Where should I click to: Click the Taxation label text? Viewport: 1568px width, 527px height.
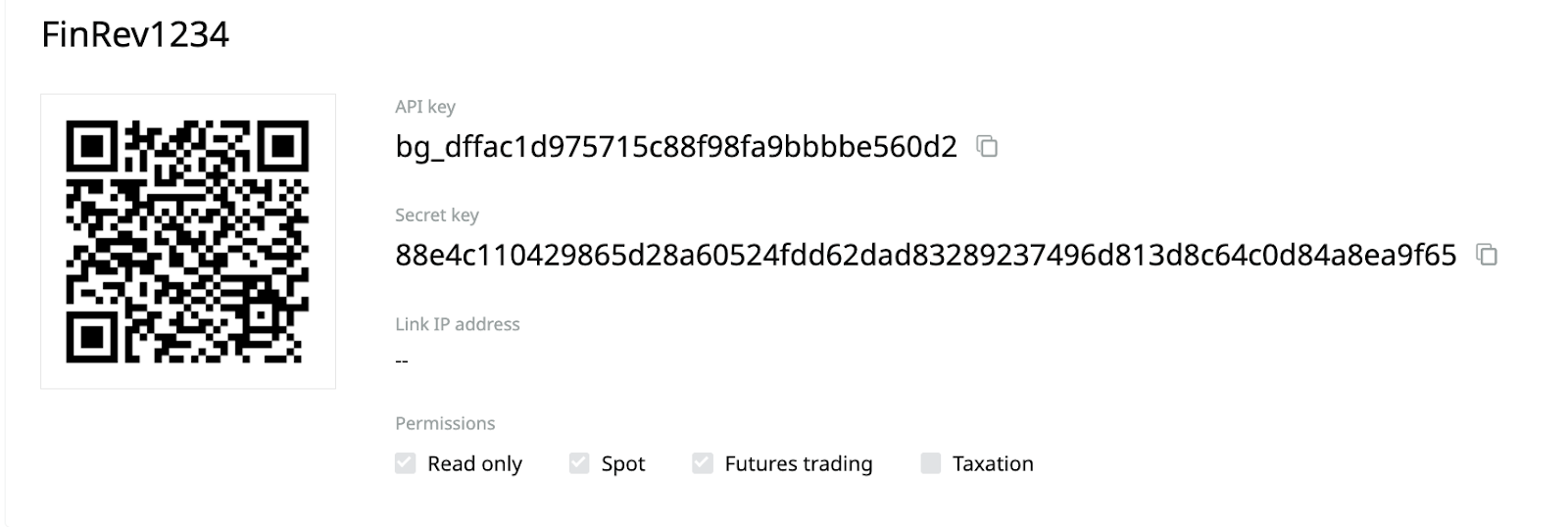point(993,464)
